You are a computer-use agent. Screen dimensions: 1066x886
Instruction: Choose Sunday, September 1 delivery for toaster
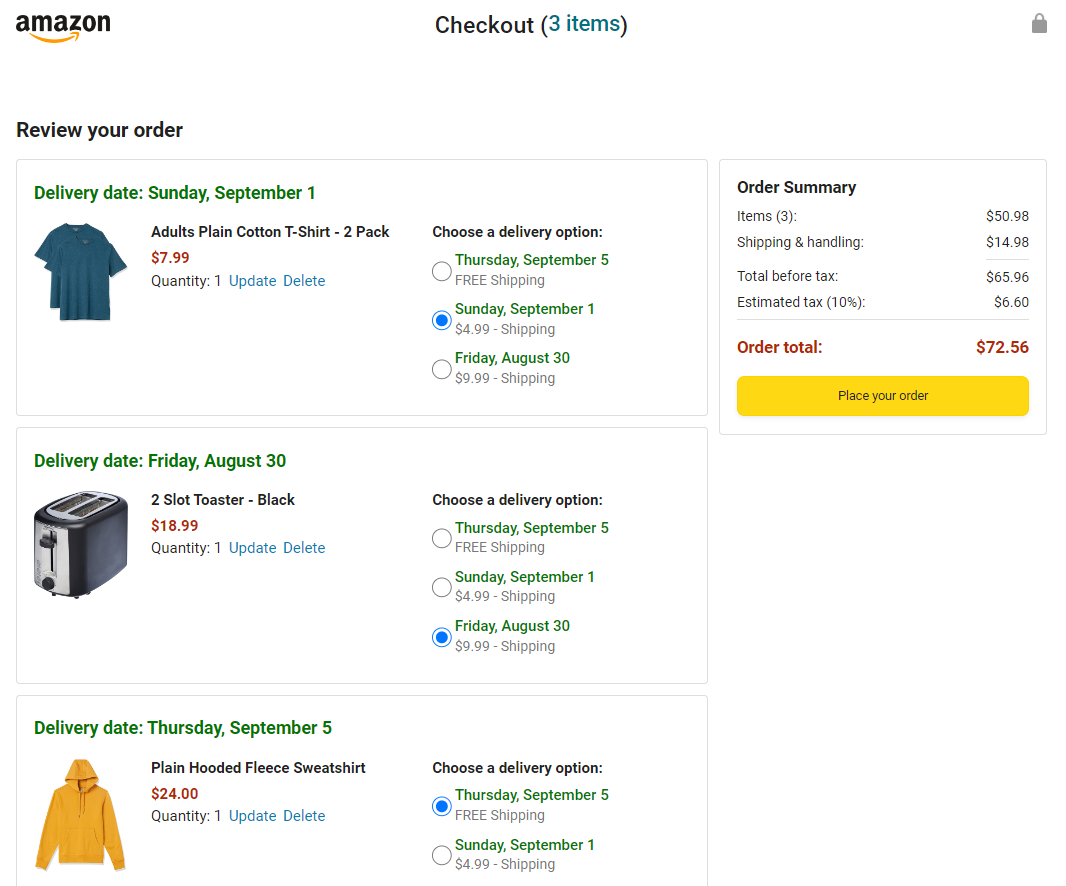tap(442, 587)
